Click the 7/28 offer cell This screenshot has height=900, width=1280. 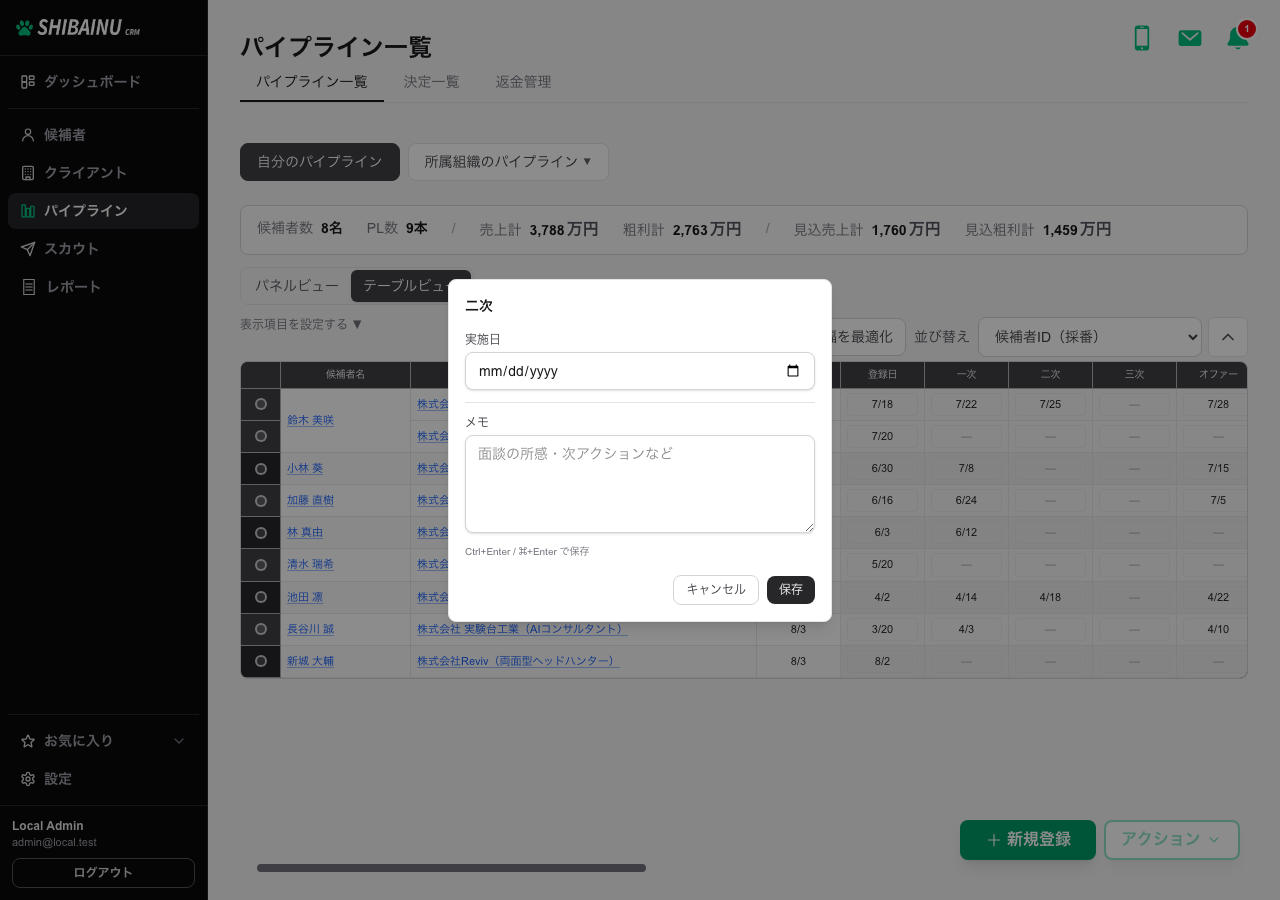[x=1218, y=404]
